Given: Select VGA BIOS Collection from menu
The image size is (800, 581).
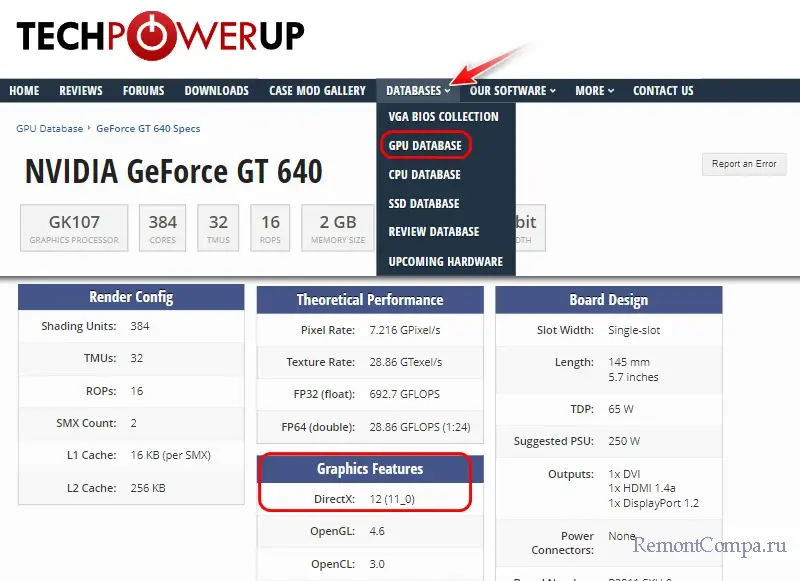Looking at the screenshot, I should [443, 117].
